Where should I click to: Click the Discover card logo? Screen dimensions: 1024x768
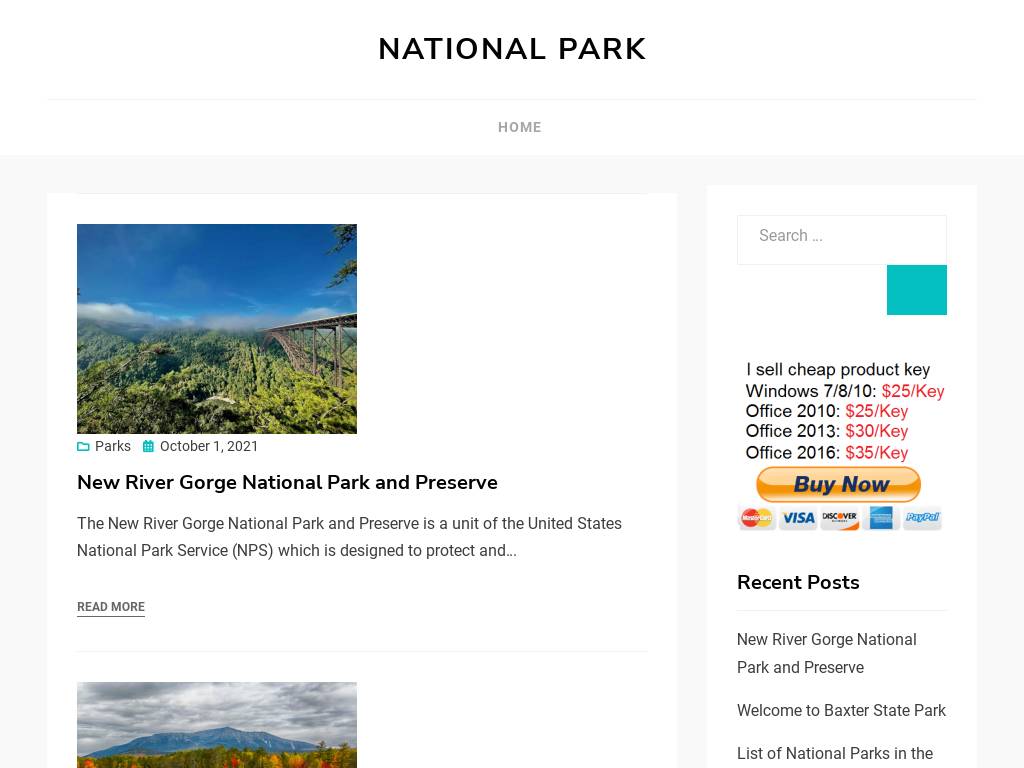pos(840,518)
